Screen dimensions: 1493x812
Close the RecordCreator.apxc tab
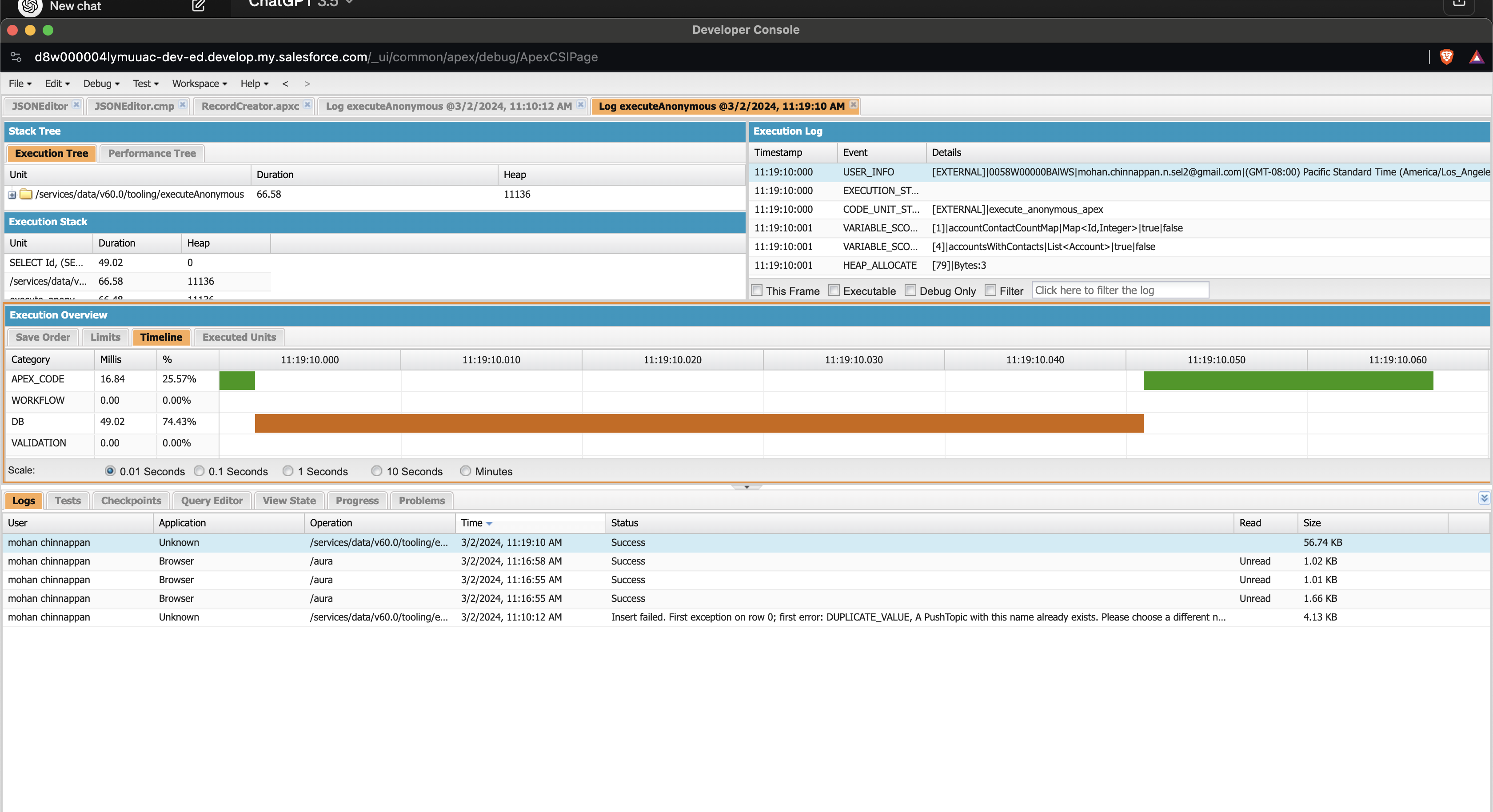(x=308, y=105)
